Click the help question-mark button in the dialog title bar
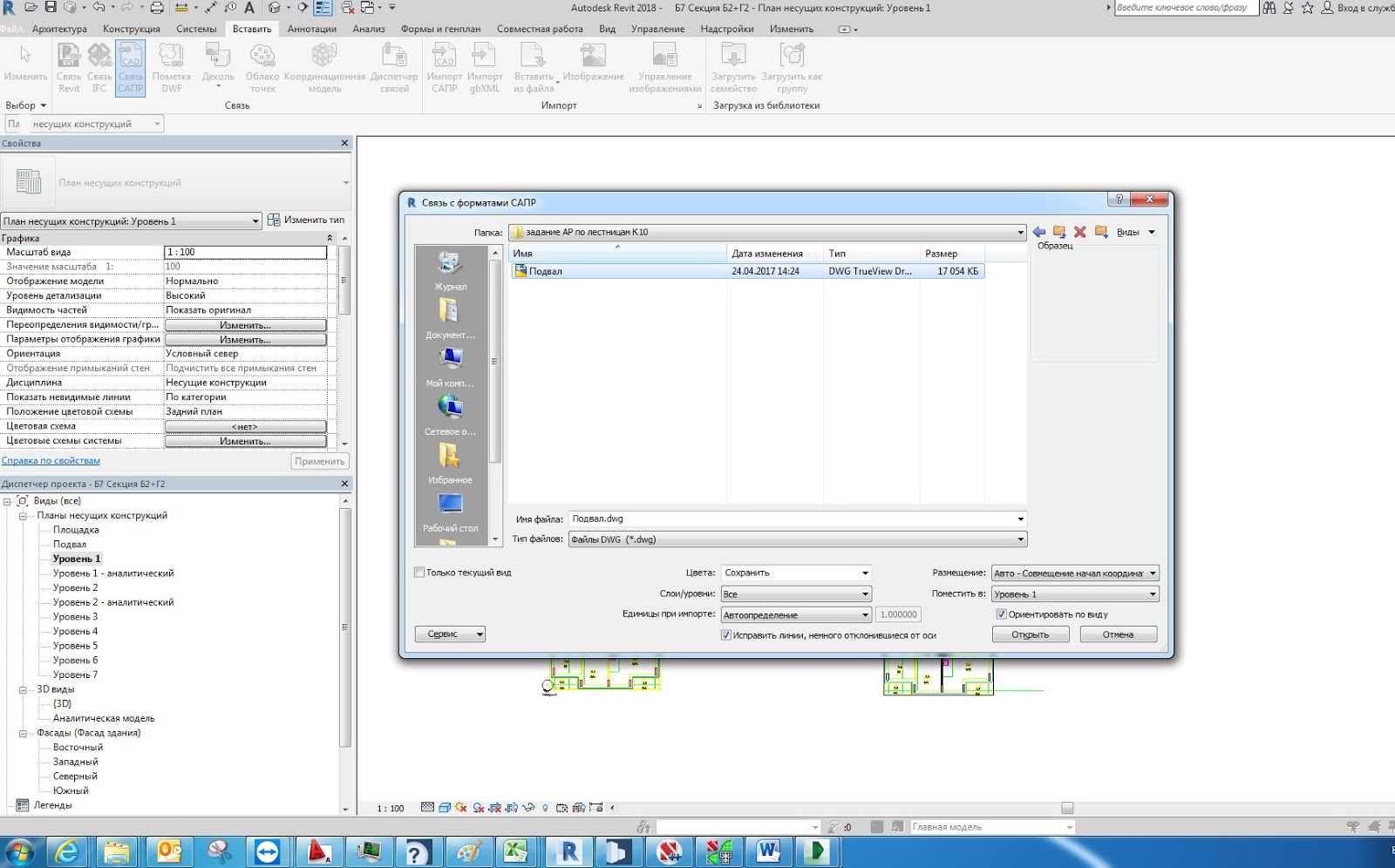This screenshot has width=1395, height=868. click(x=1119, y=200)
